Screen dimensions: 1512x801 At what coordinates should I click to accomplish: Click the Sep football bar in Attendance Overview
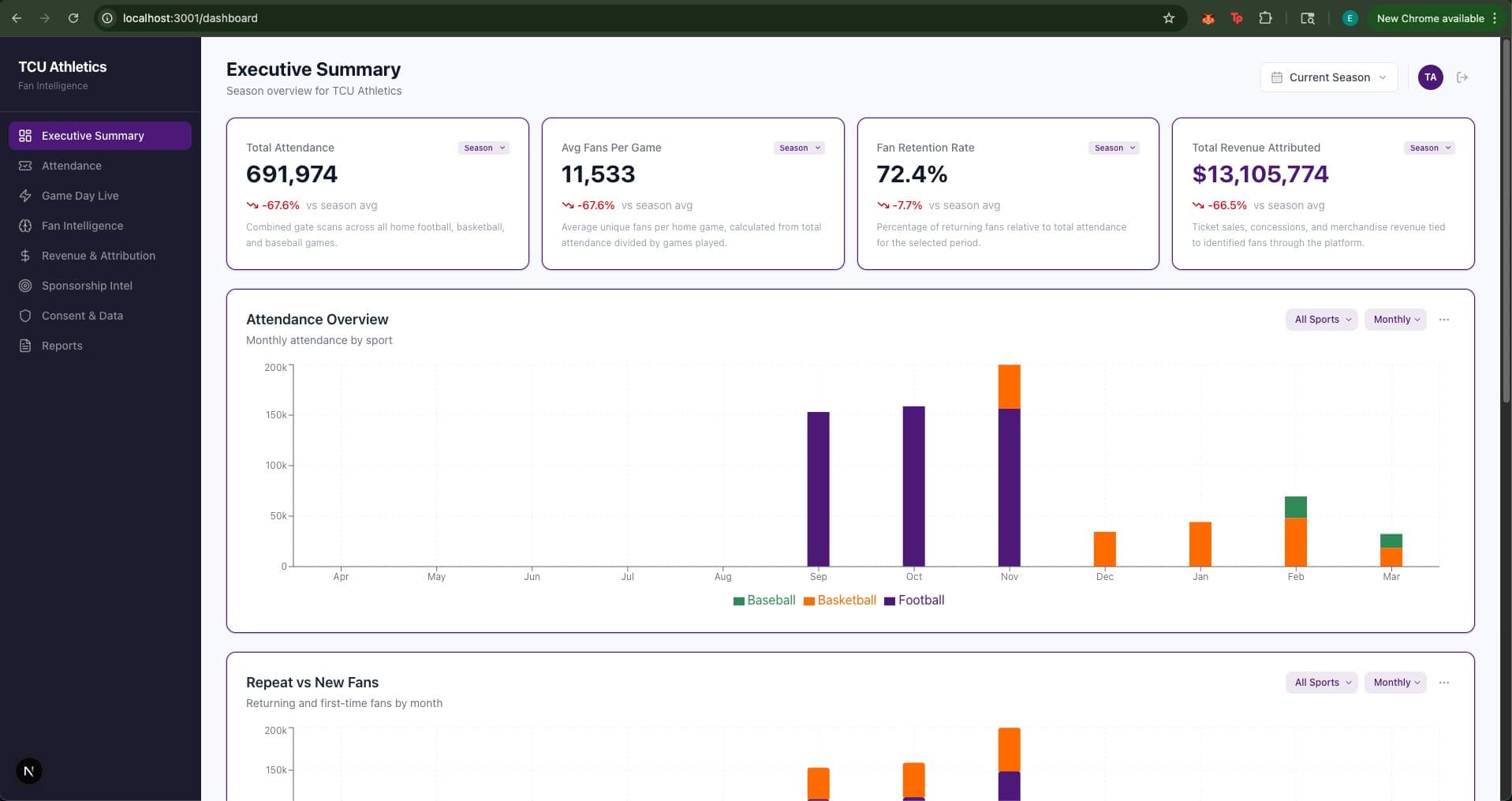(819, 489)
